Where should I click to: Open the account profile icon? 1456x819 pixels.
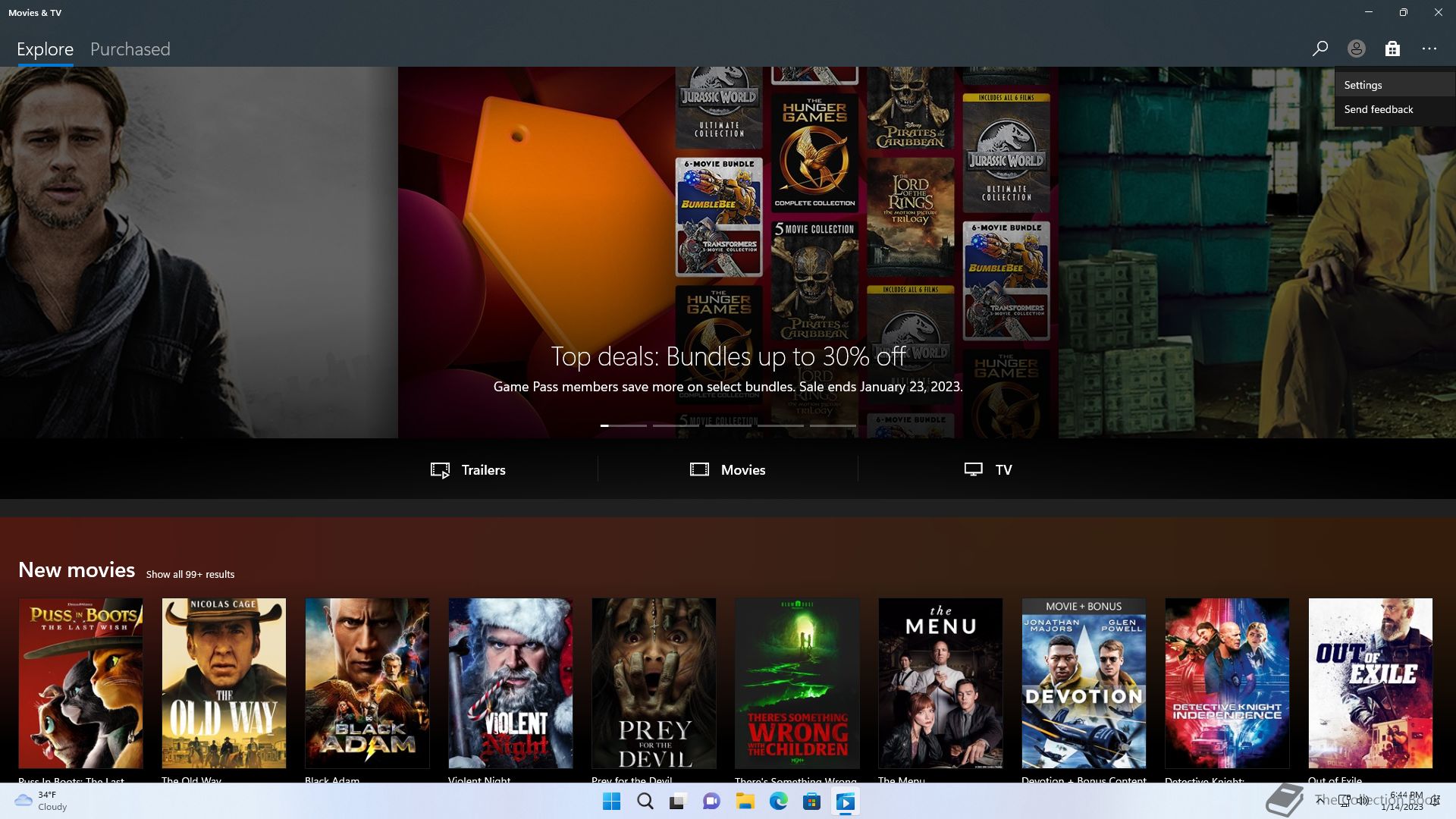tap(1356, 49)
